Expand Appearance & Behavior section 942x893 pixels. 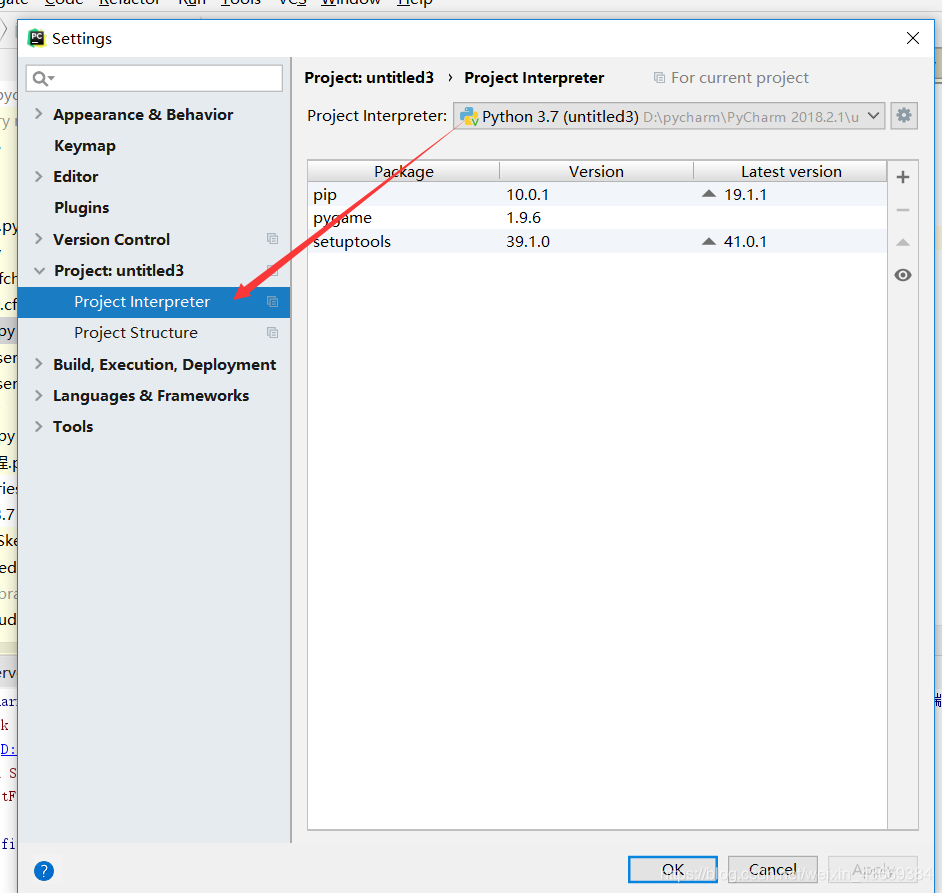tap(38, 114)
